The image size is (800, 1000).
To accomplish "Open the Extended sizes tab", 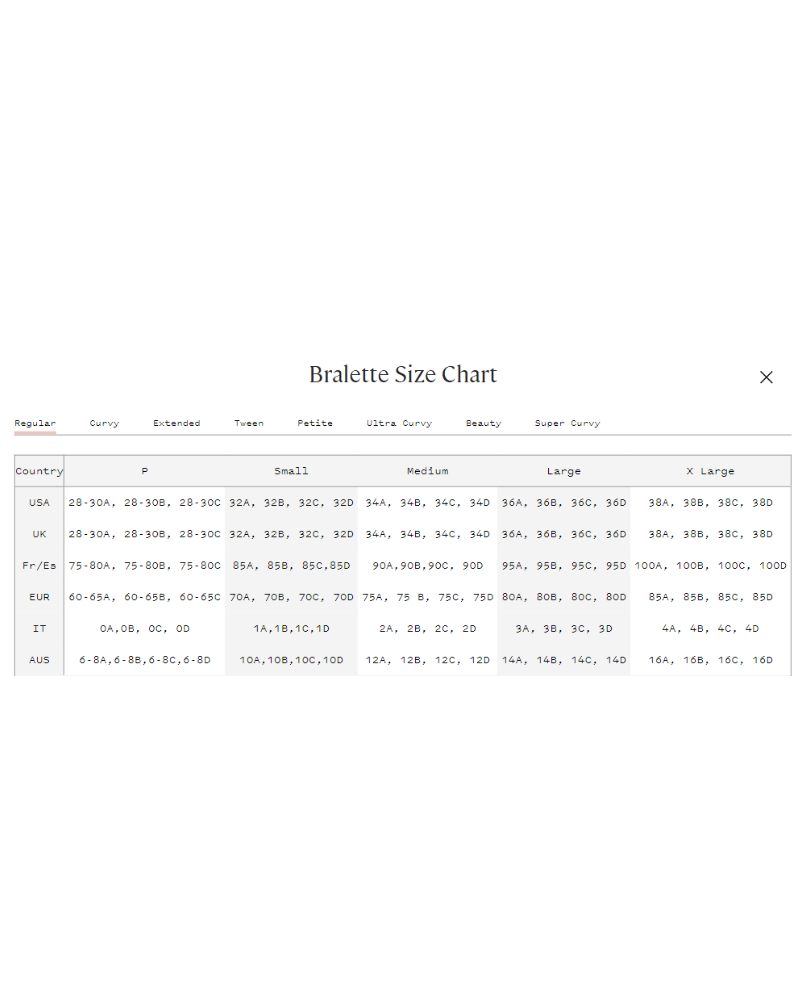I will coord(176,423).
